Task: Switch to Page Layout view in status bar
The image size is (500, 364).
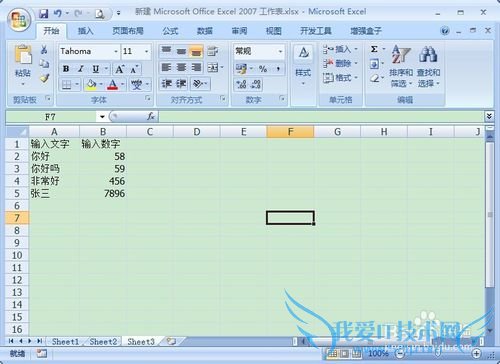Action: coord(345,353)
